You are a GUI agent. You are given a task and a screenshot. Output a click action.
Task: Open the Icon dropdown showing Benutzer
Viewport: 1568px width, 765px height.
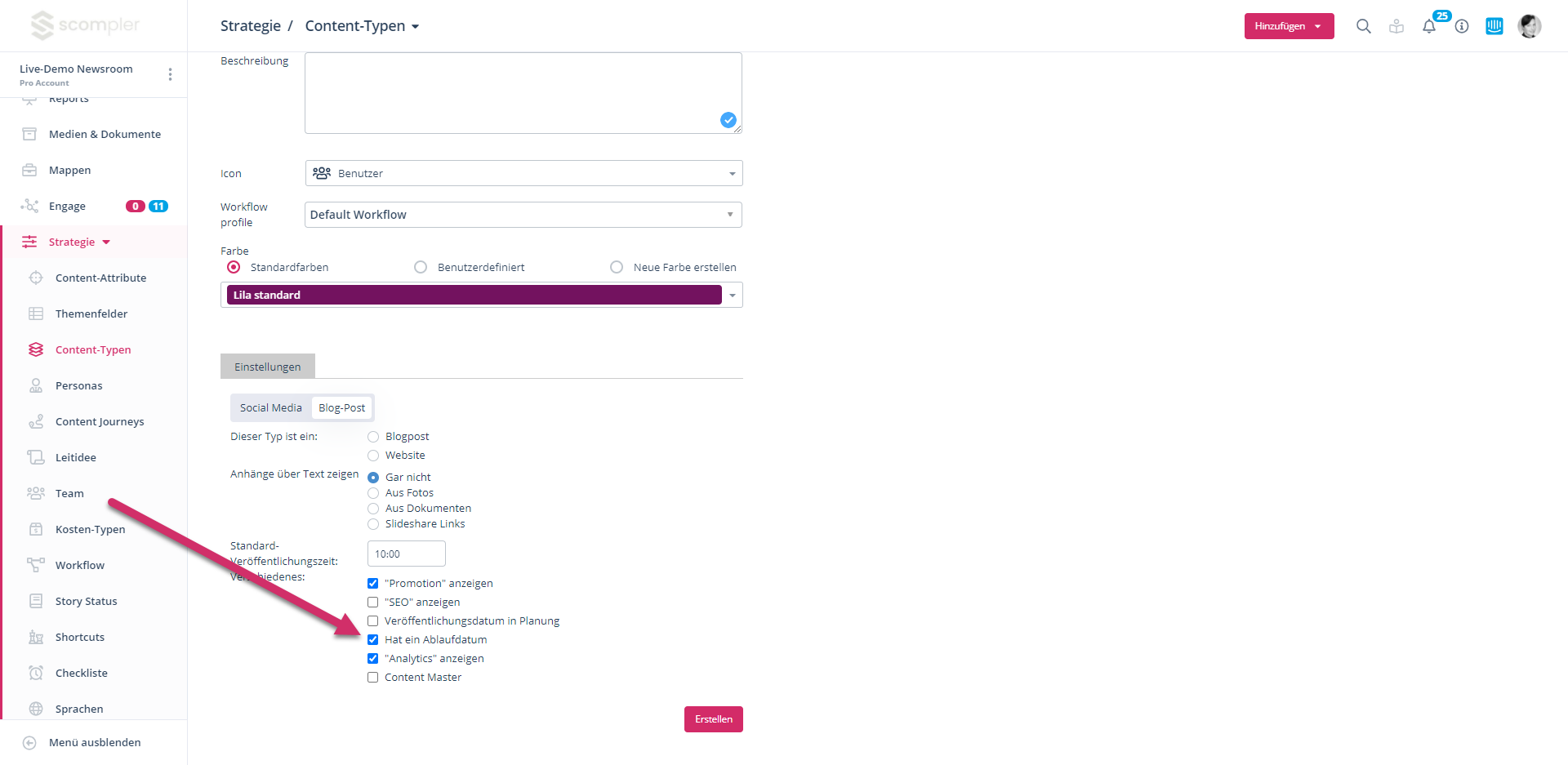point(523,173)
